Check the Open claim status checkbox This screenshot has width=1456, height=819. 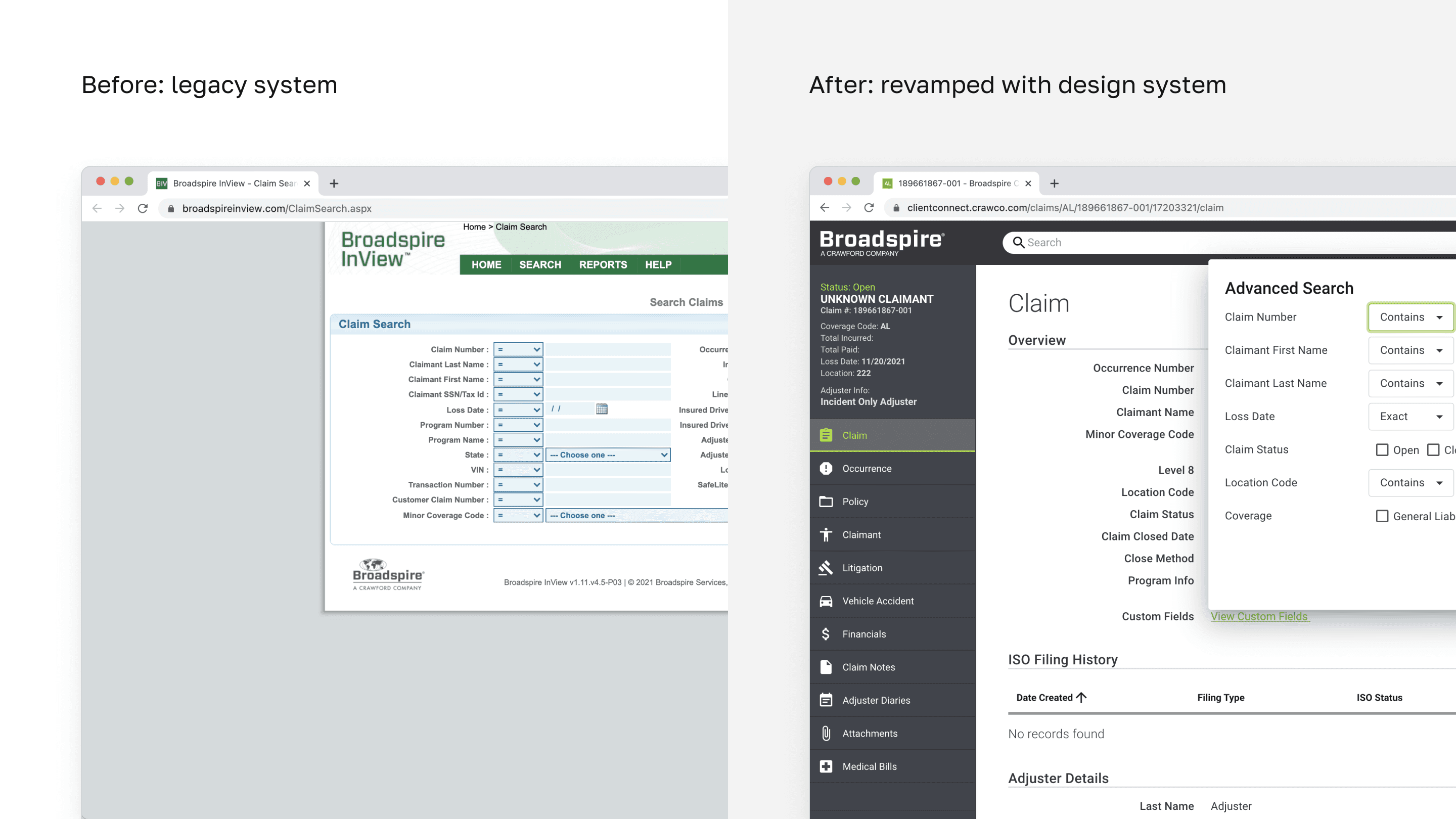[1382, 450]
